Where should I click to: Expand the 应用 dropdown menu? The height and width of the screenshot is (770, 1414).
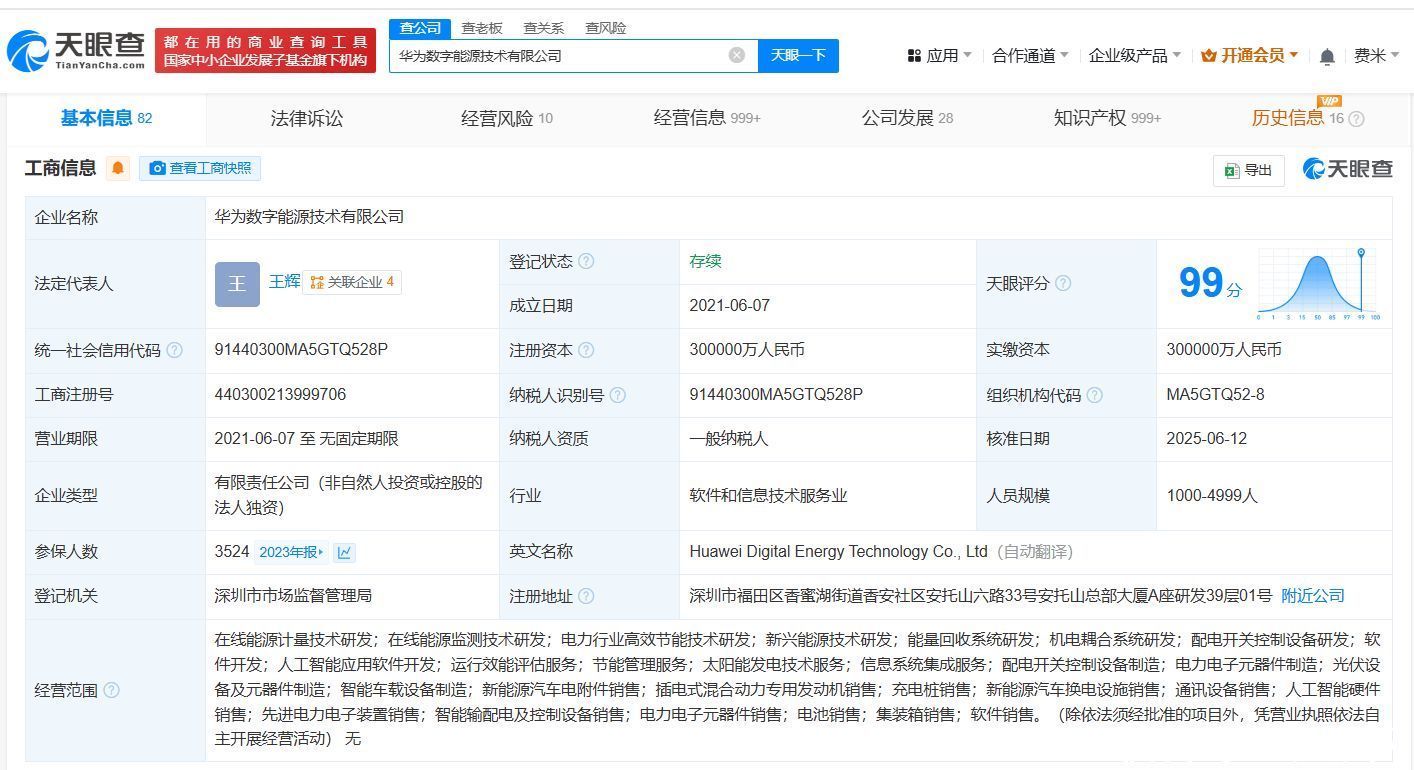pyautogui.click(x=940, y=56)
